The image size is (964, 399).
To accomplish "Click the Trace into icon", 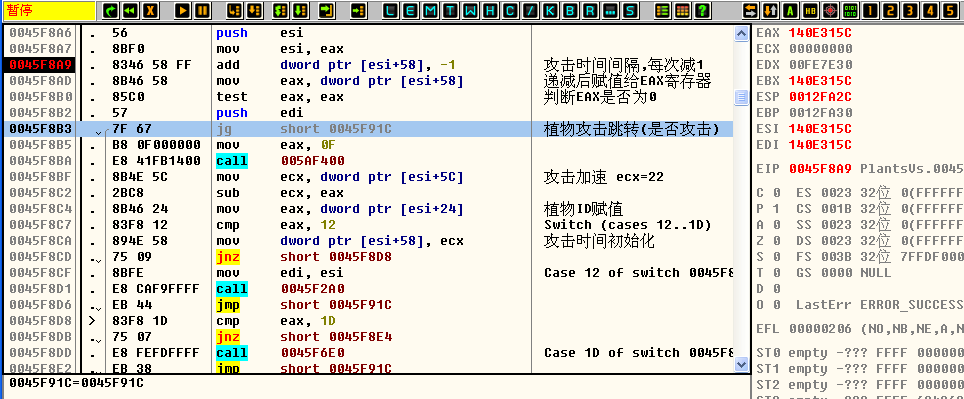I will point(280,10).
